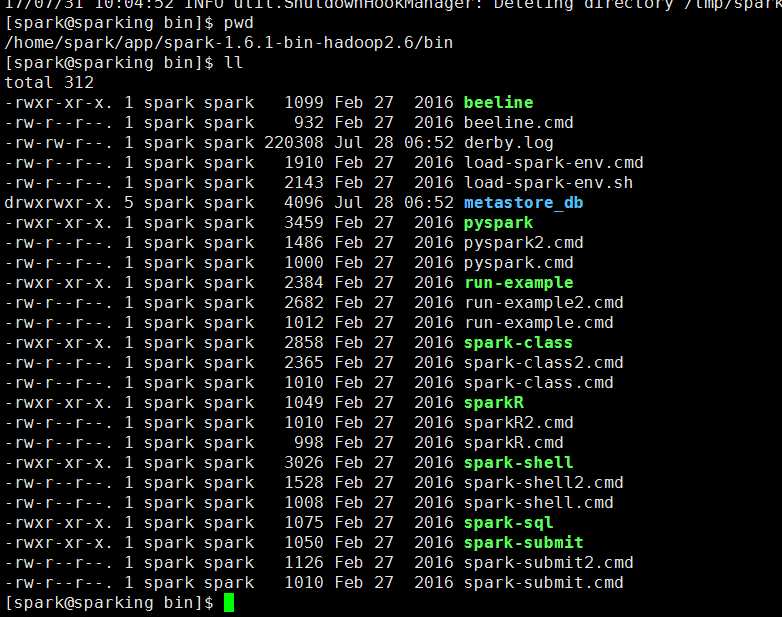Click the spark-shell.cmd file name

click(x=538, y=503)
